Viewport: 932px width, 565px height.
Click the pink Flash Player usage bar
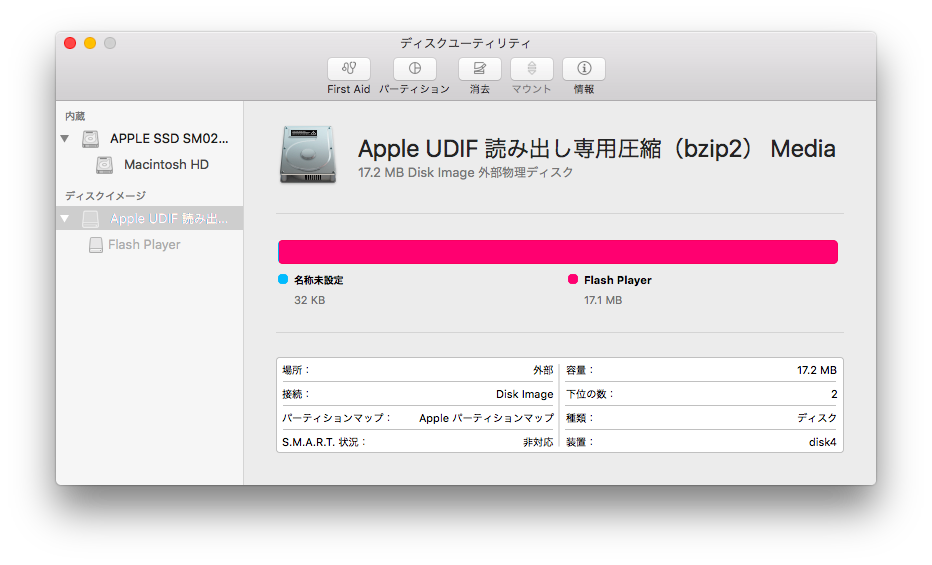tap(558, 252)
